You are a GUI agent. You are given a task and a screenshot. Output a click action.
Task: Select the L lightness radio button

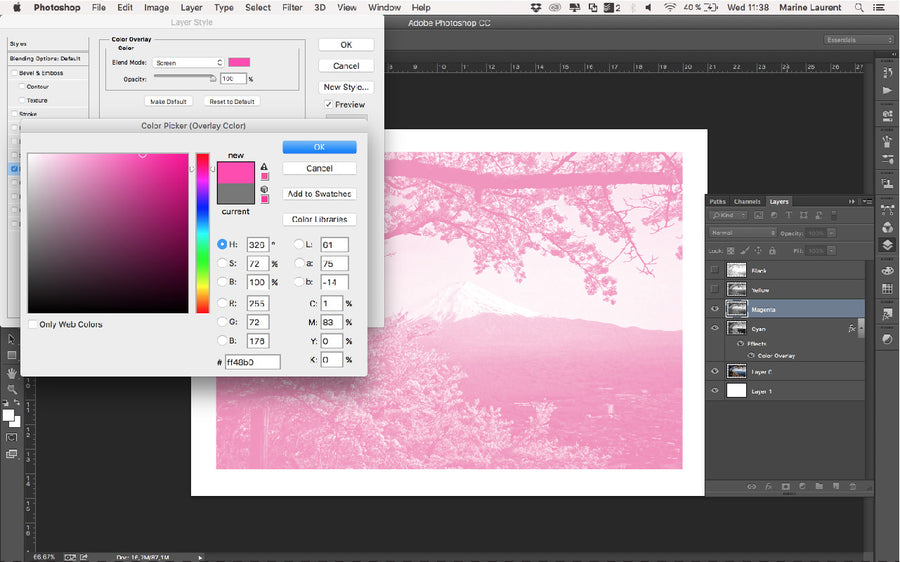(x=298, y=244)
